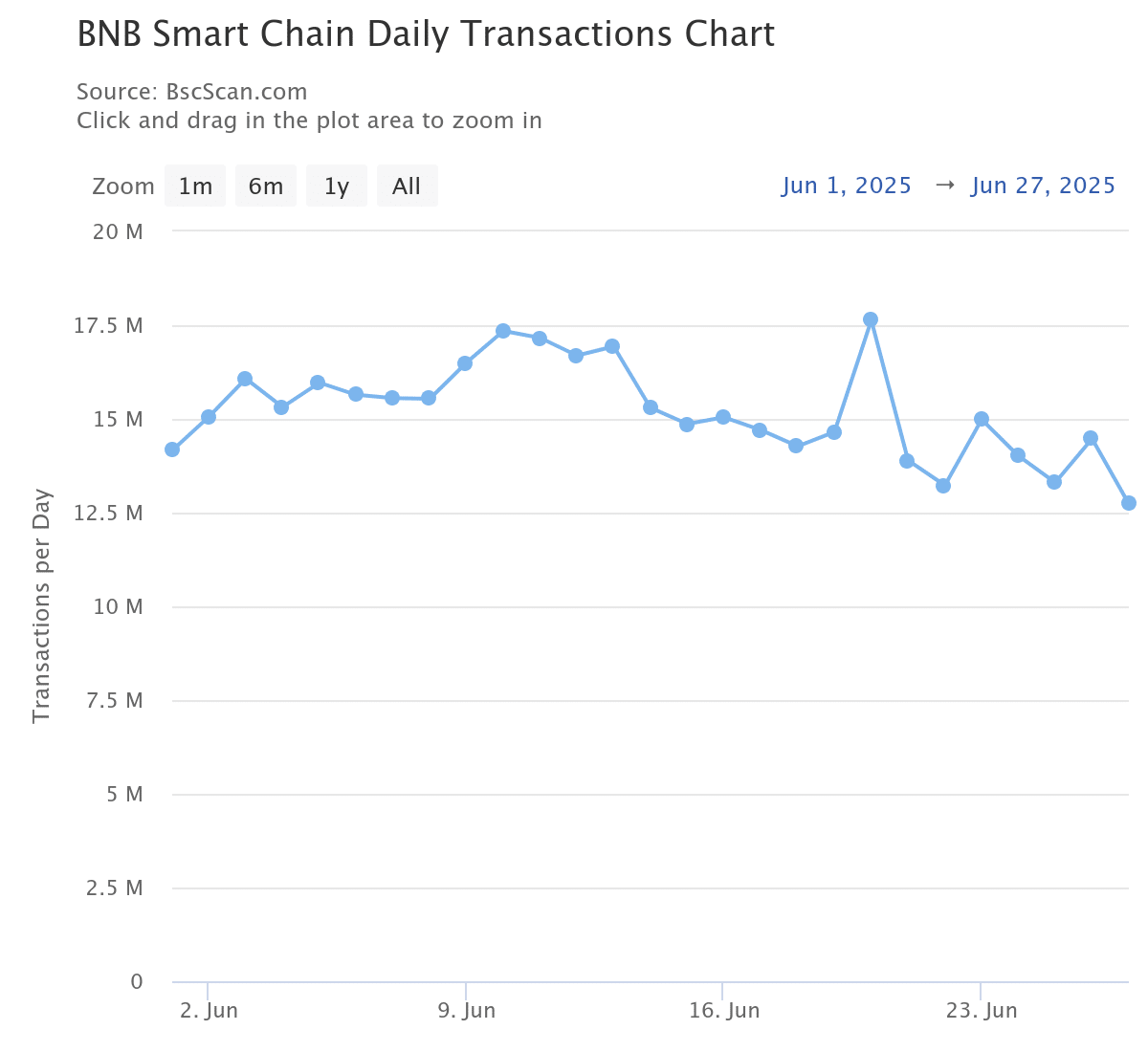Click the Source: BscScan.com subtitle
This screenshot has height=1052, width=1148.
[192, 92]
